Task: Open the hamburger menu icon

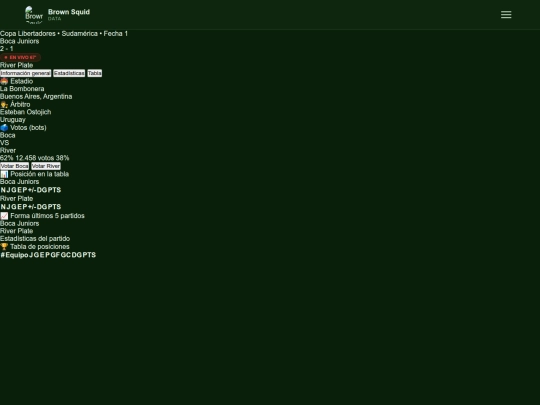Action: [506, 14]
